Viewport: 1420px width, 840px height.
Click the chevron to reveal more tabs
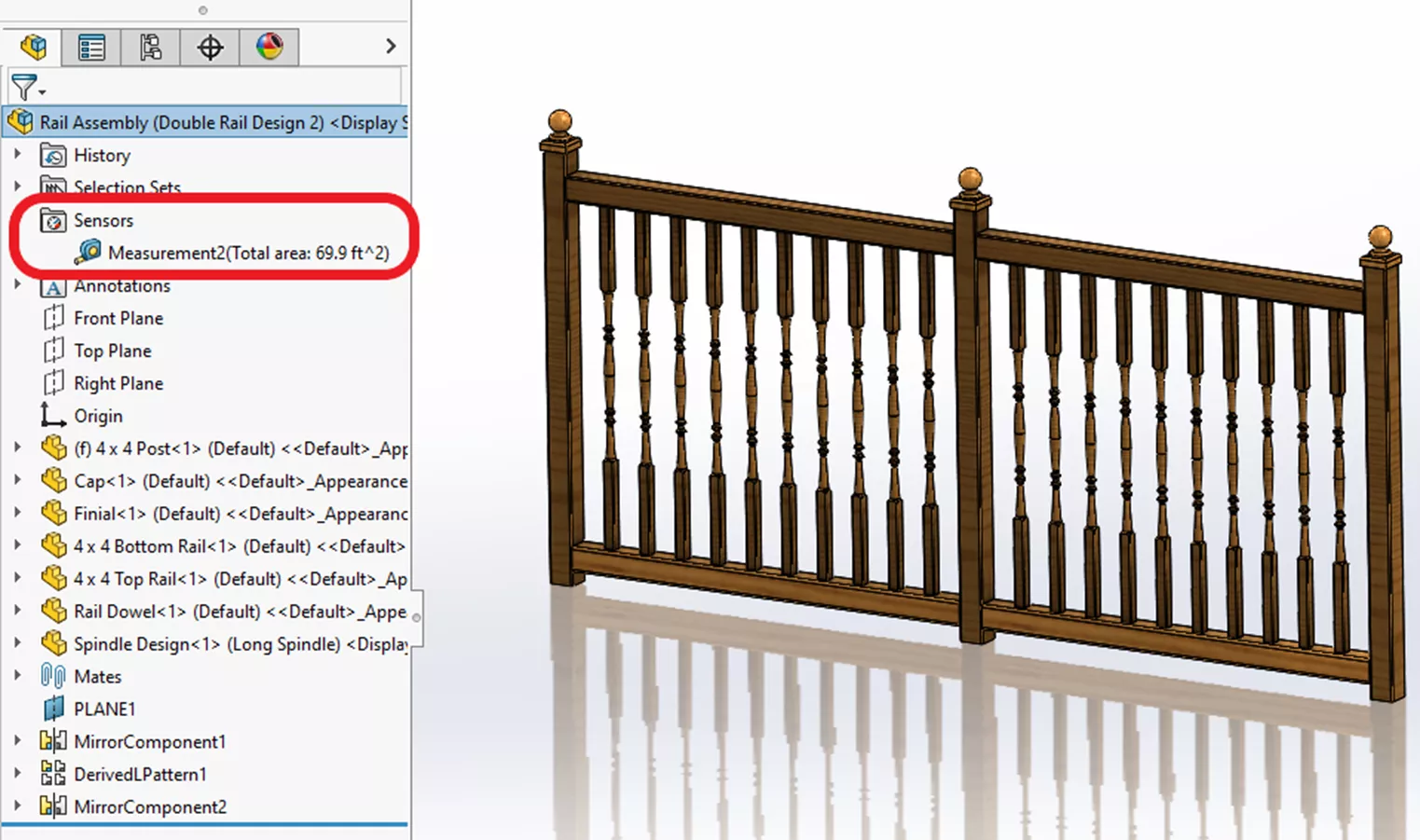[390, 45]
